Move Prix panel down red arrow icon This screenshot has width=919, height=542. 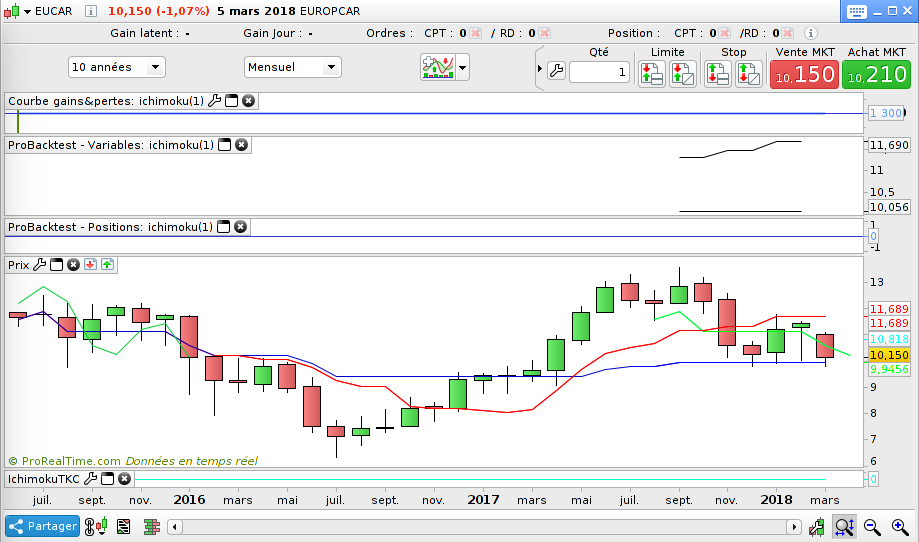90,265
